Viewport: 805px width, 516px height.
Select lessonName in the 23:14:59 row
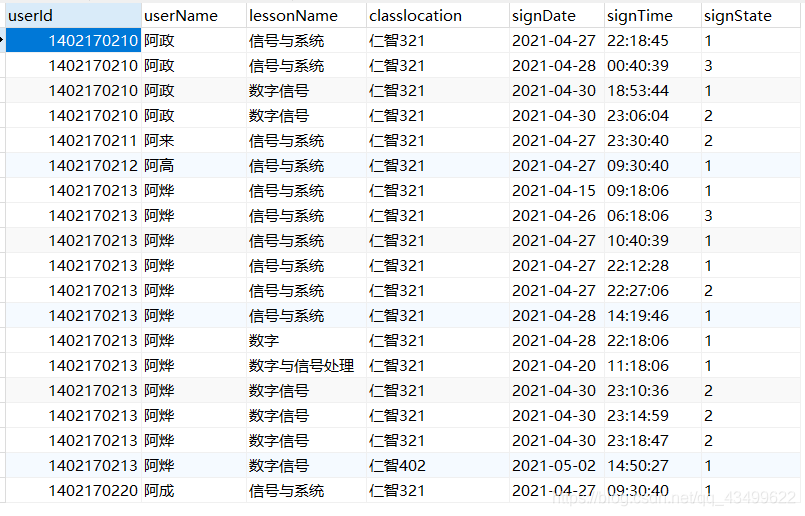(306, 415)
